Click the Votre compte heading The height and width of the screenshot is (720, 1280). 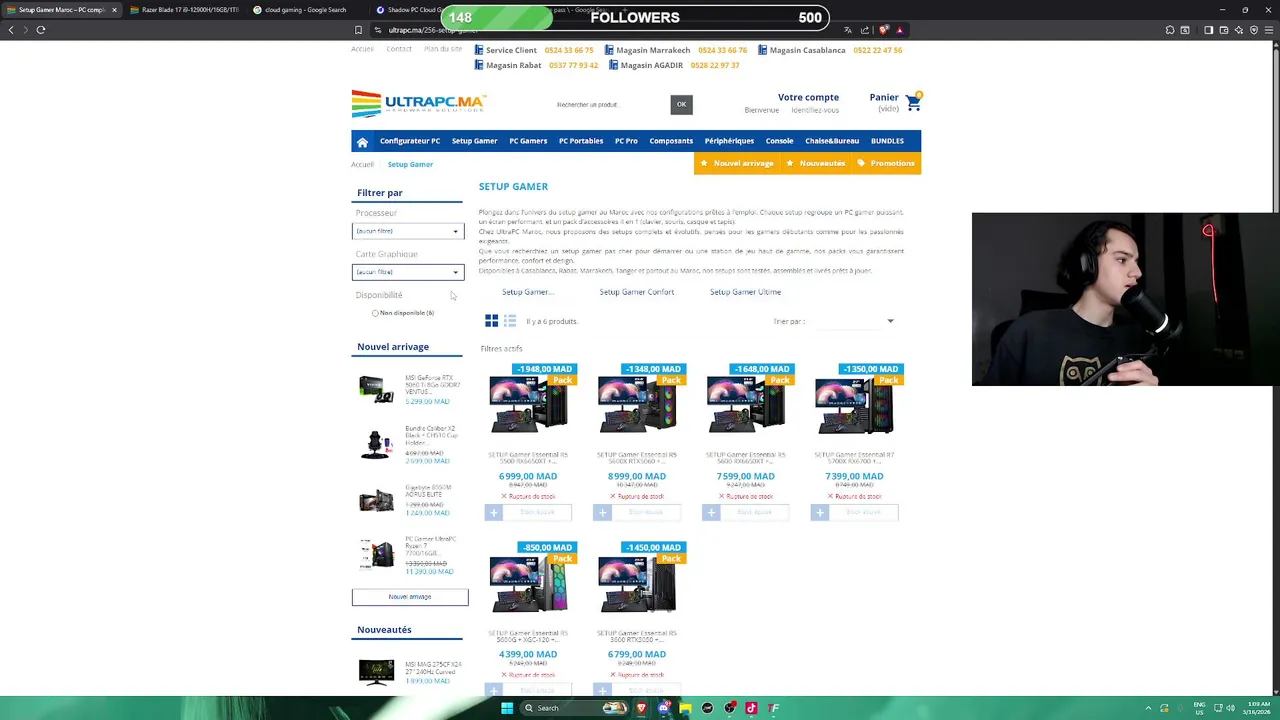pos(808,98)
